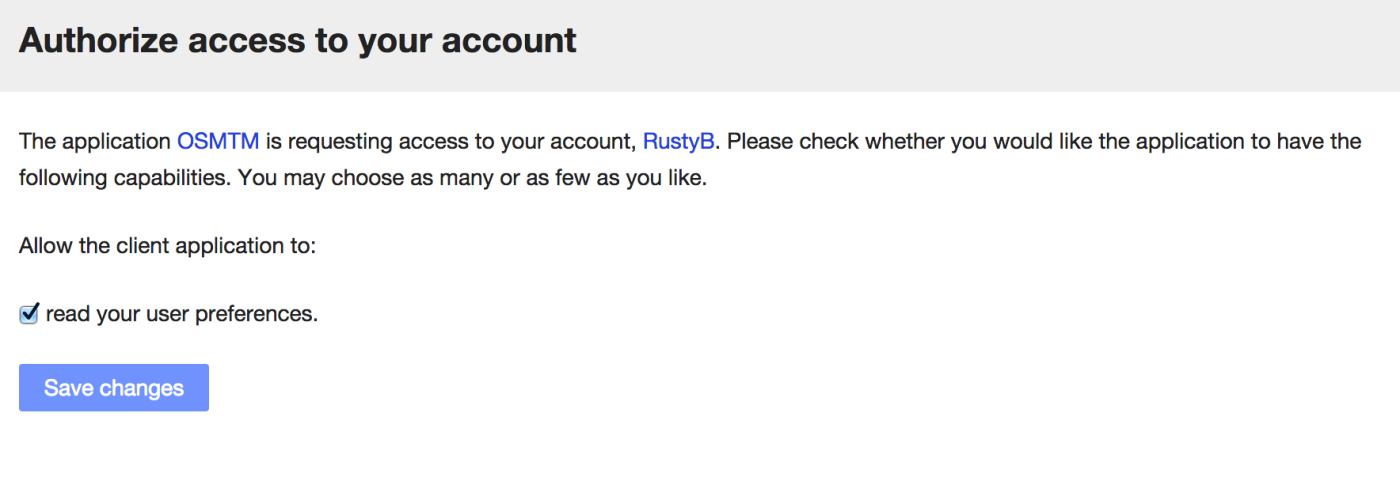The width and height of the screenshot is (1400, 481).
Task: Click the 'Allow the client application to:' text
Action: coord(167,245)
